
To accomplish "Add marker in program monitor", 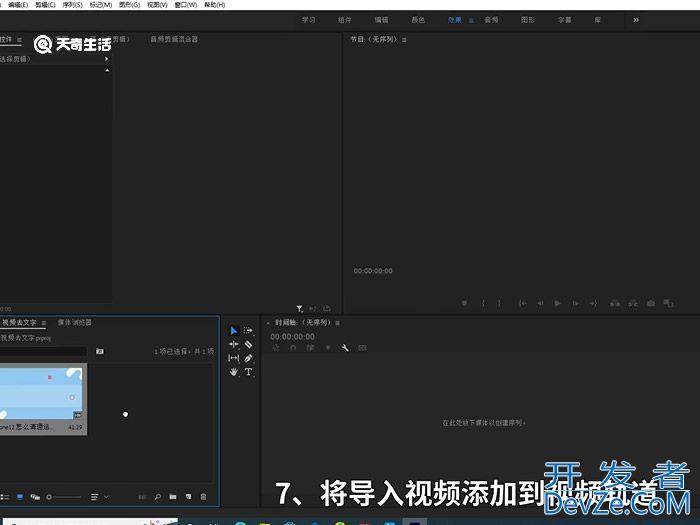I will [x=464, y=304].
